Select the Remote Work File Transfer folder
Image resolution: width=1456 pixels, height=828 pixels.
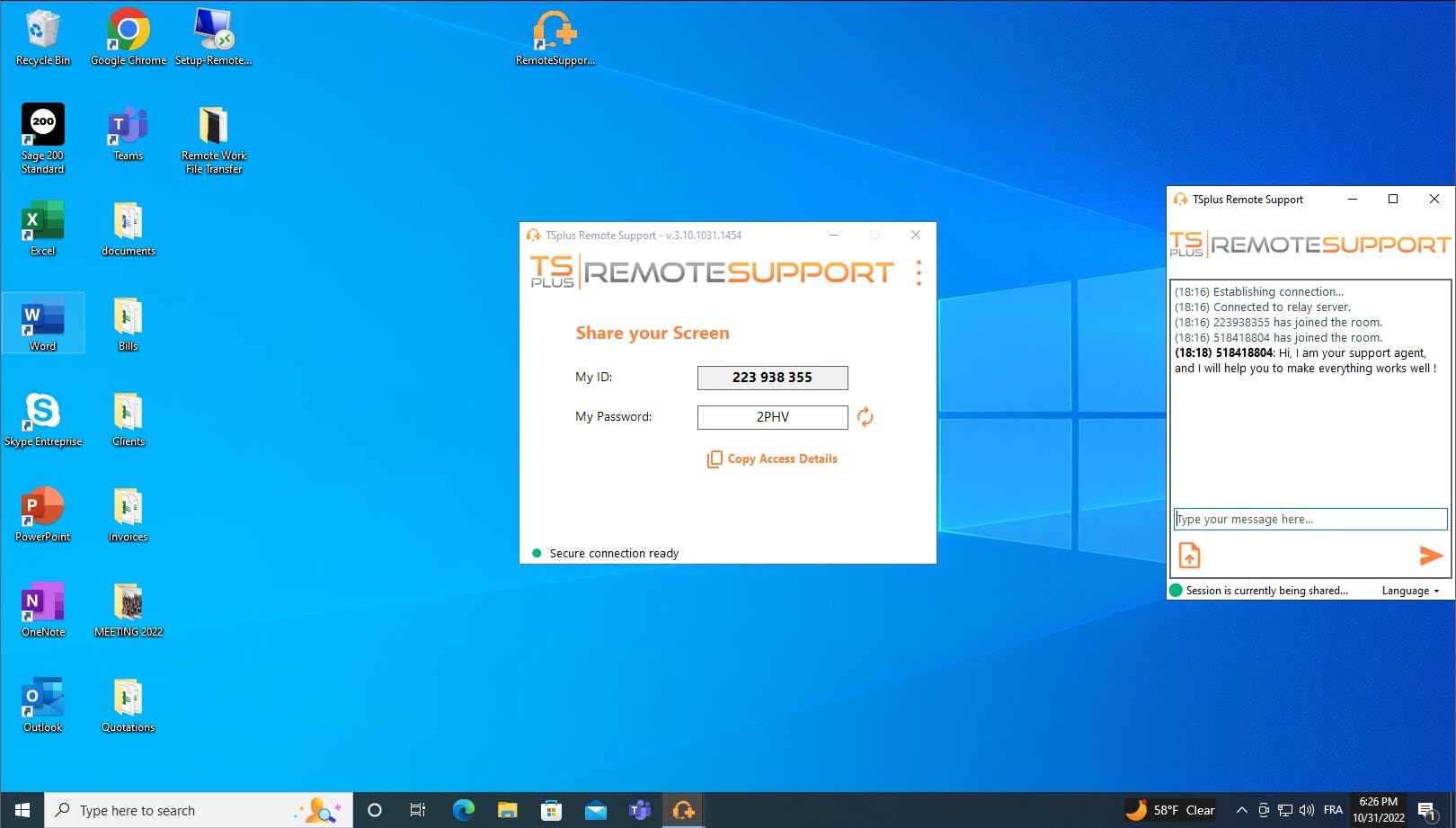(213, 138)
